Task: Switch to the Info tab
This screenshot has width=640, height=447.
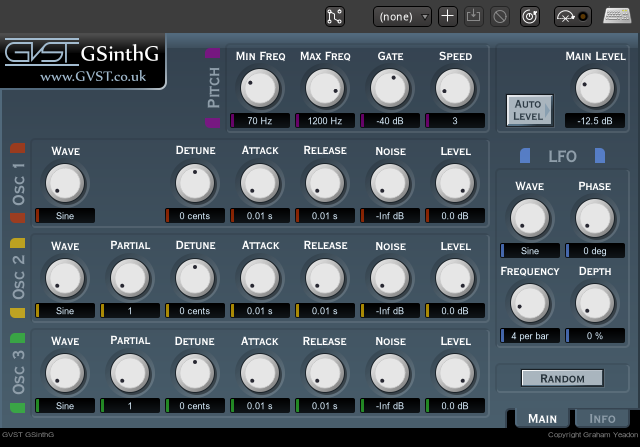Action: coord(602,418)
